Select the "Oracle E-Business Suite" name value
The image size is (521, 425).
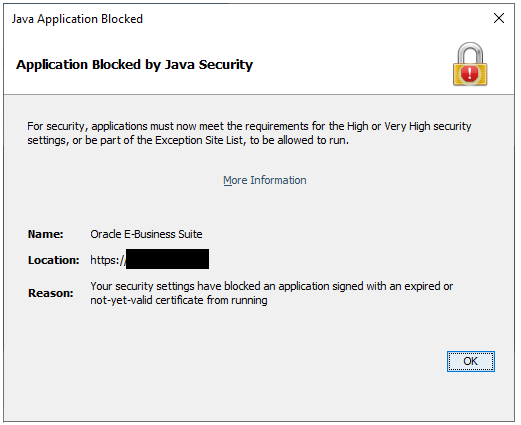coord(146,234)
